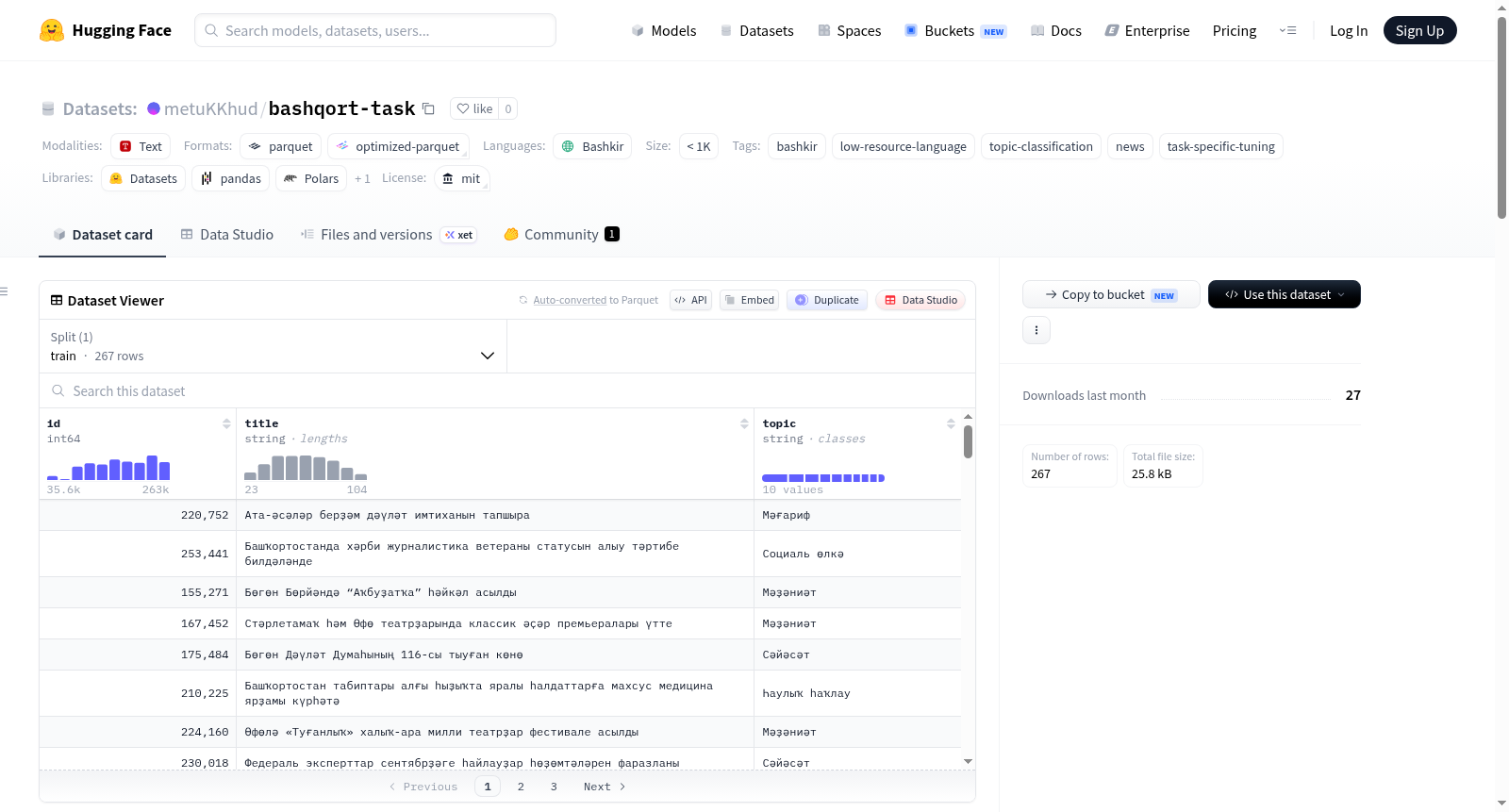Image resolution: width=1509 pixels, height=812 pixels.
Task: Go to page 2 of the table
Action: pos(521,787)
